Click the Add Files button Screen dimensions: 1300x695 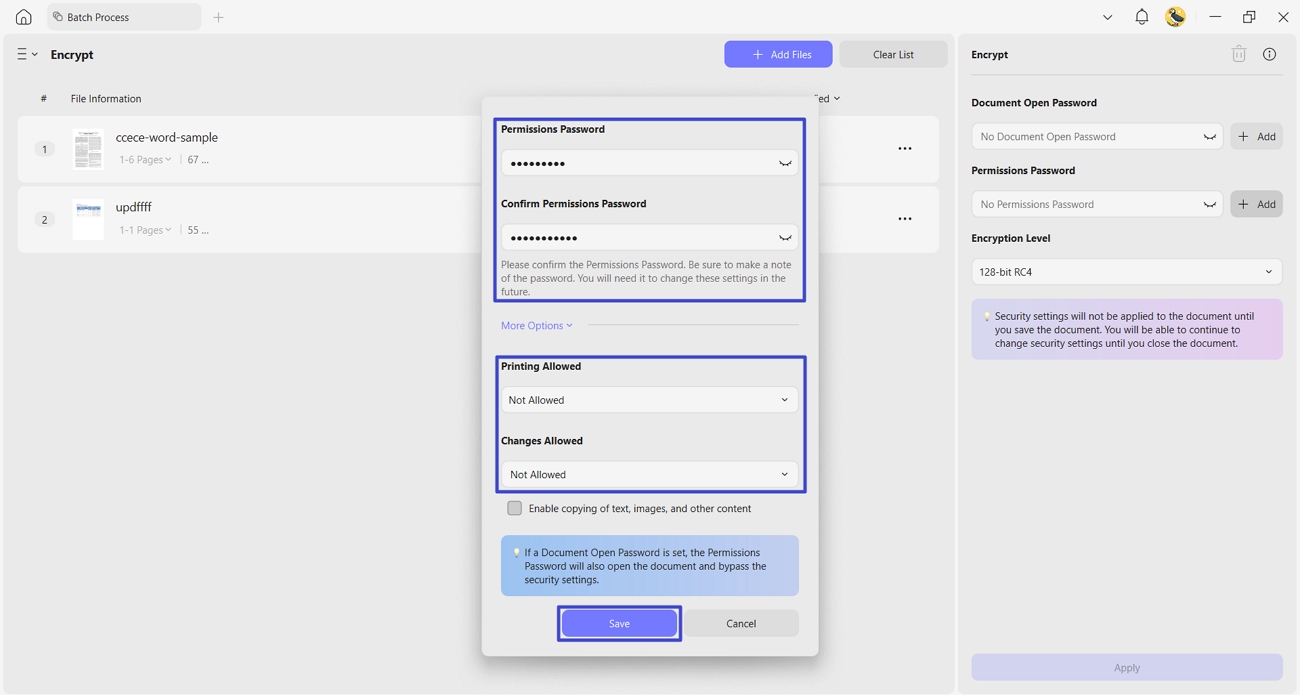pyautogui.click(x=778, y=54)
